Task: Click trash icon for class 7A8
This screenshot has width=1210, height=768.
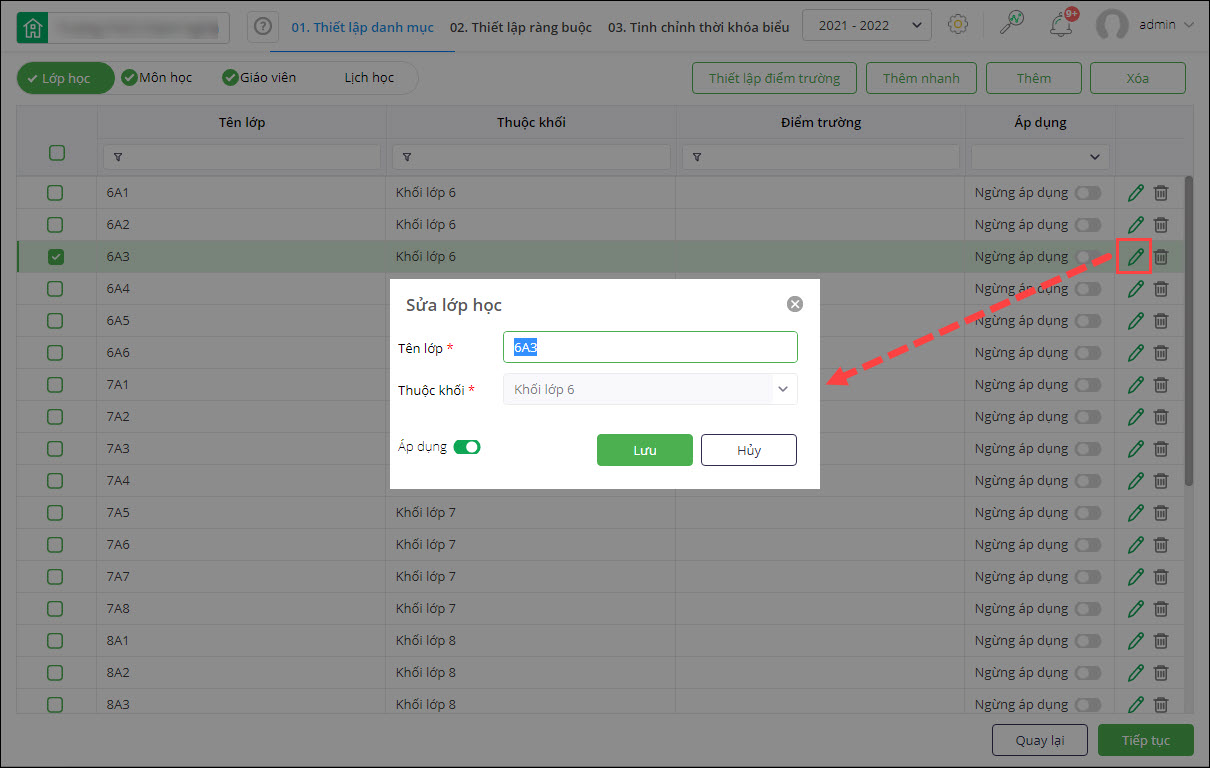Action: click(x=1160, y=609)
